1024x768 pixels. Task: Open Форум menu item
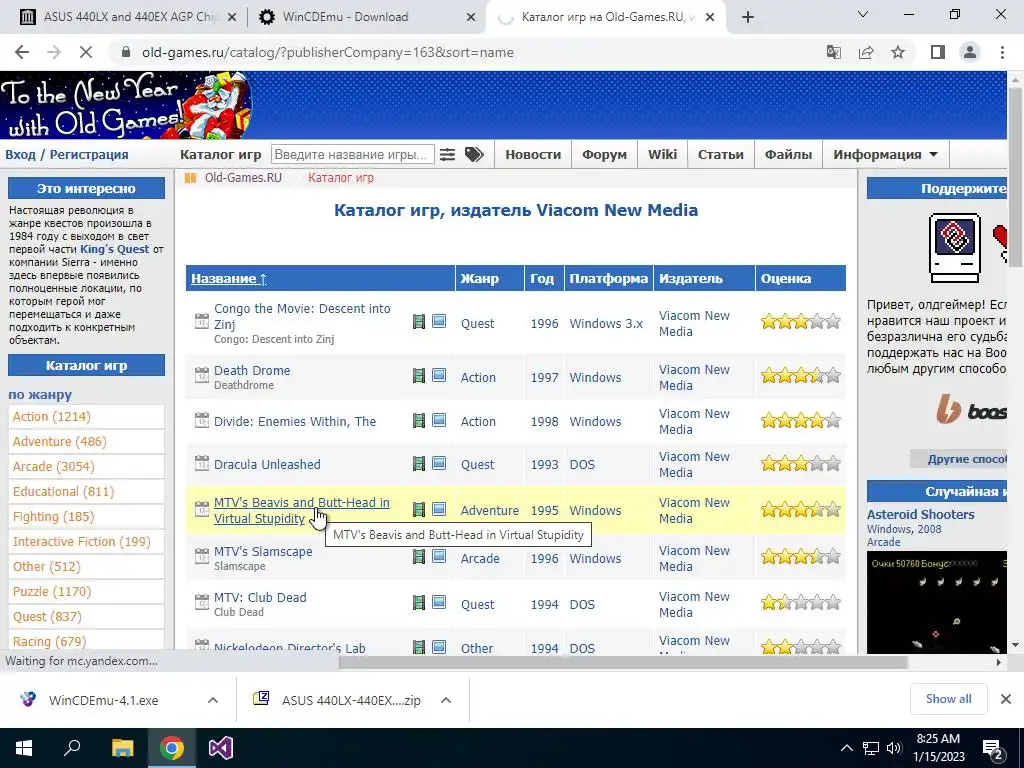[604, 155]
